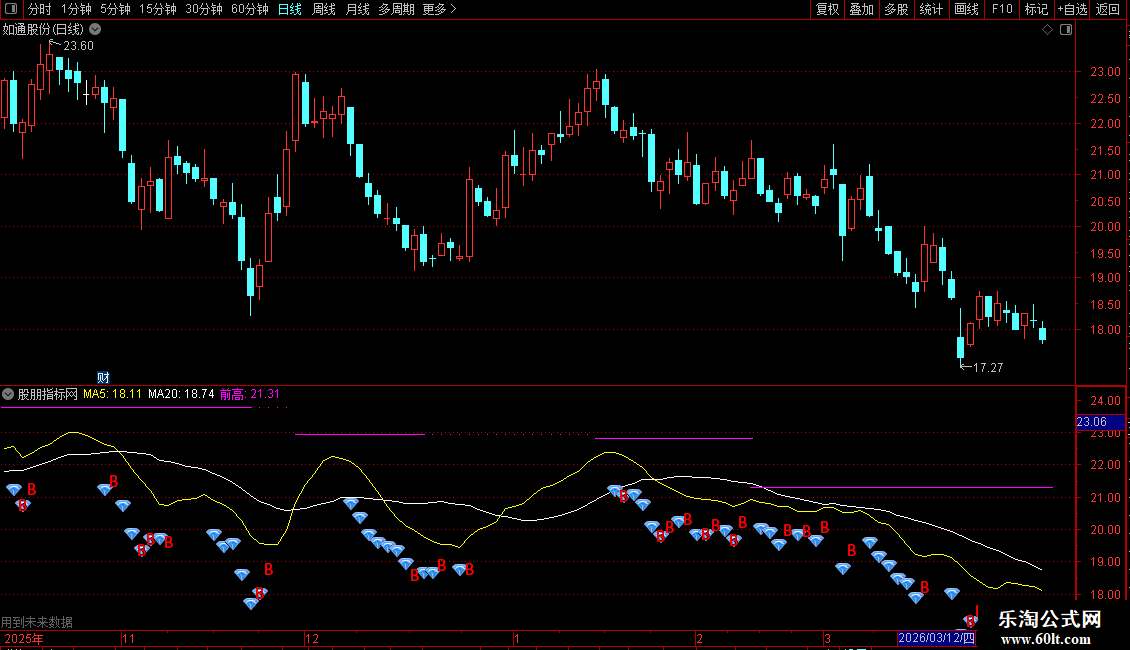Click the 标记 mark button

[x=1036, y=9]
